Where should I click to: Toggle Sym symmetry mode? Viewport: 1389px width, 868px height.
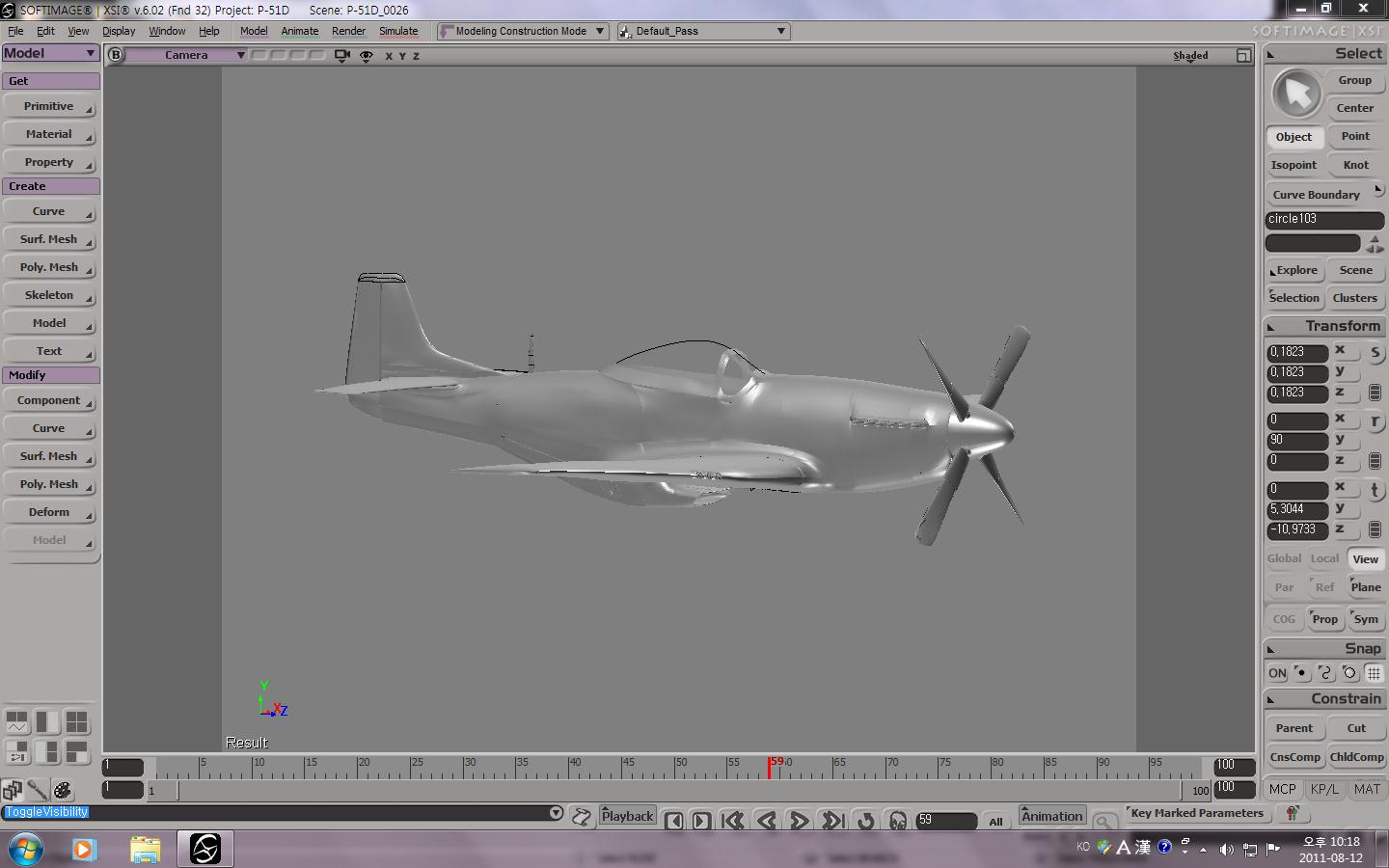click(1366, 619)
